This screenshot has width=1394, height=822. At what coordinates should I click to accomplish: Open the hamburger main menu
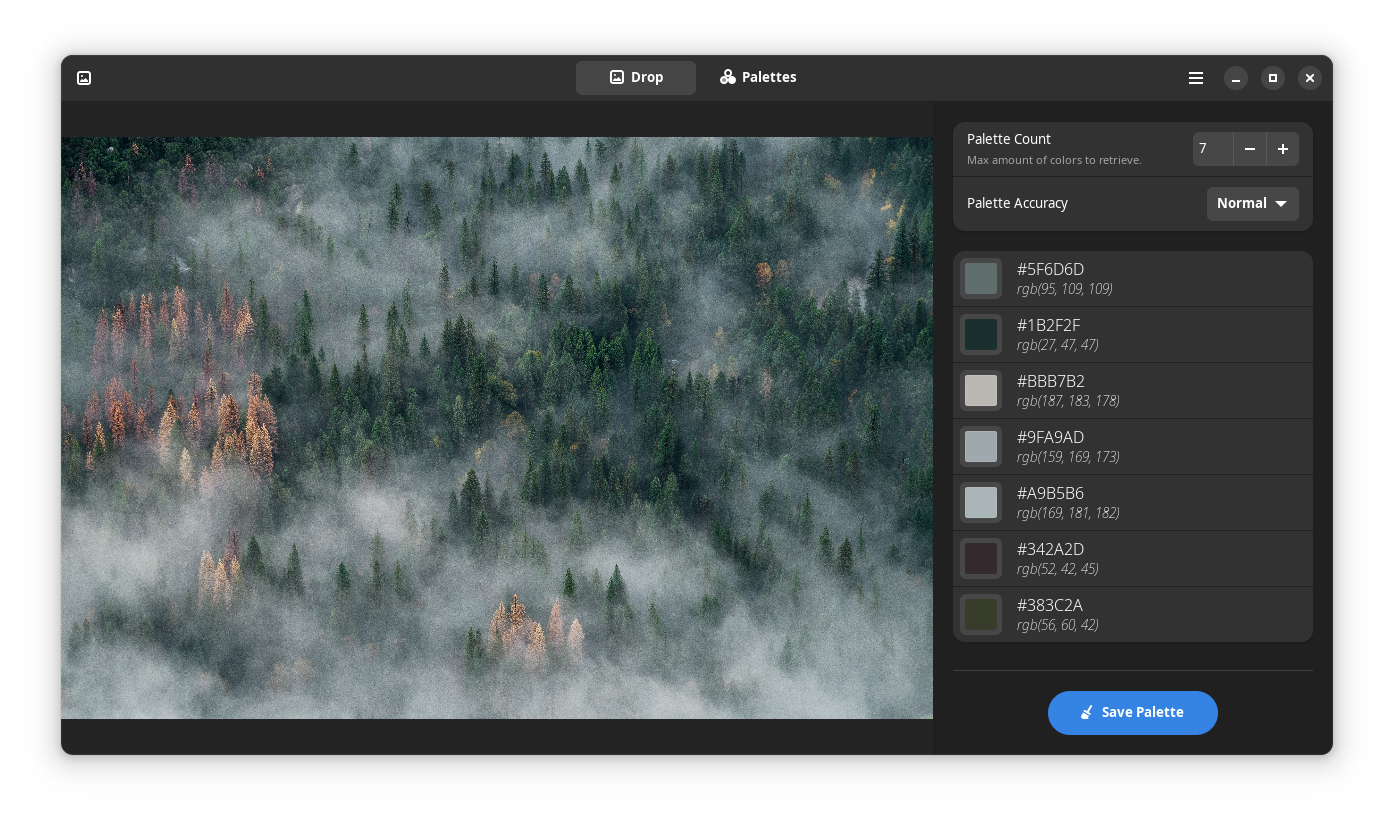1196,78
